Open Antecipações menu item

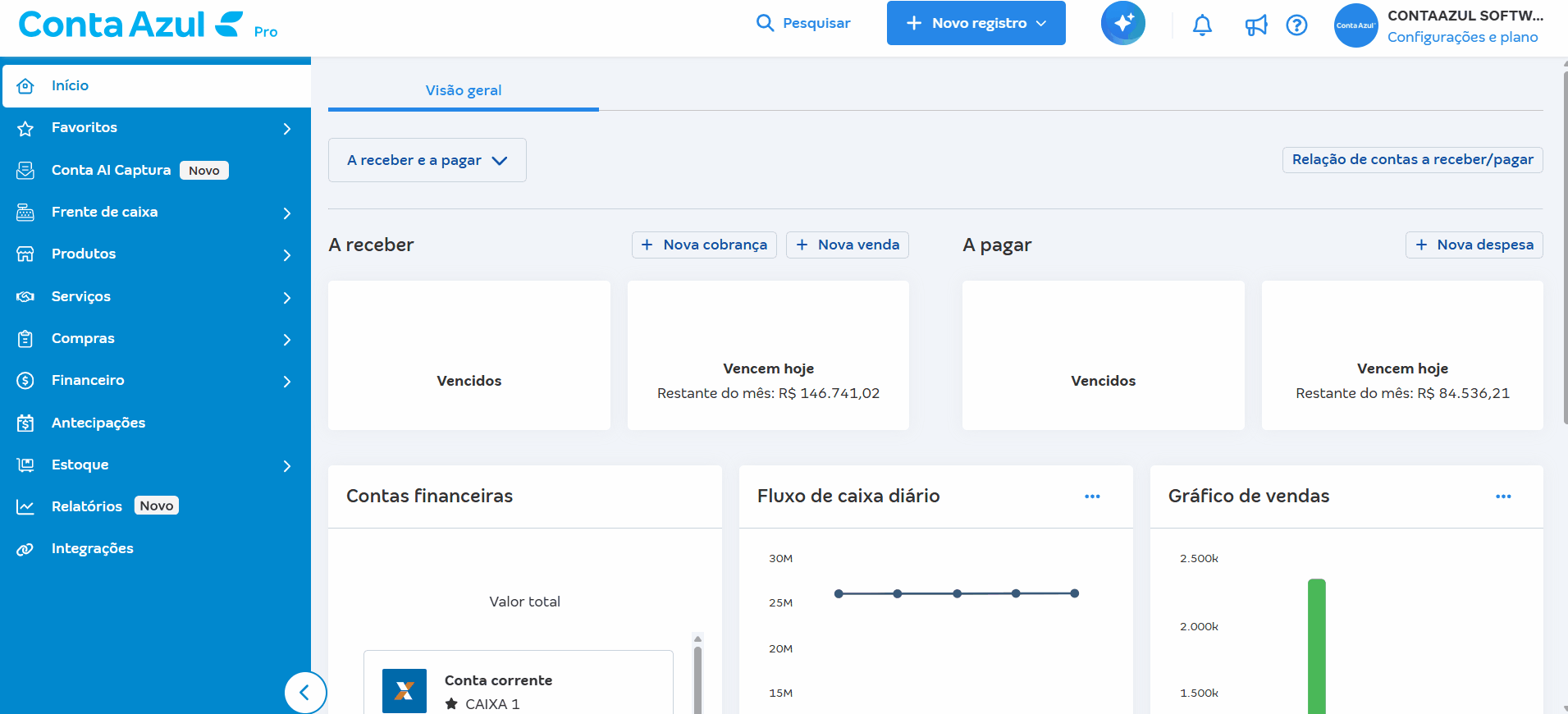point(157,423)
